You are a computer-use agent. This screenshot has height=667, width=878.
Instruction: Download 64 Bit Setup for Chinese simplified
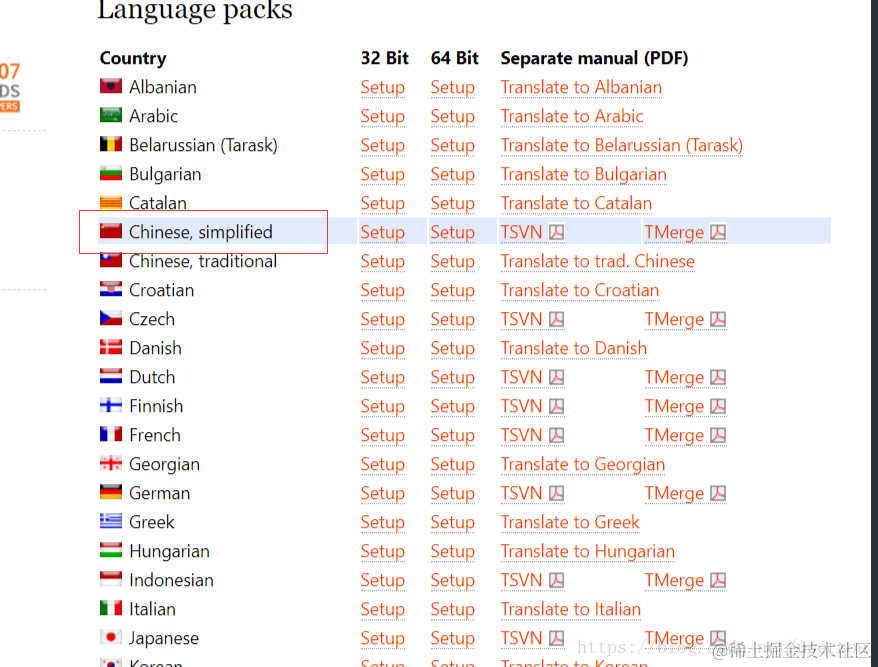pos(452,232)
